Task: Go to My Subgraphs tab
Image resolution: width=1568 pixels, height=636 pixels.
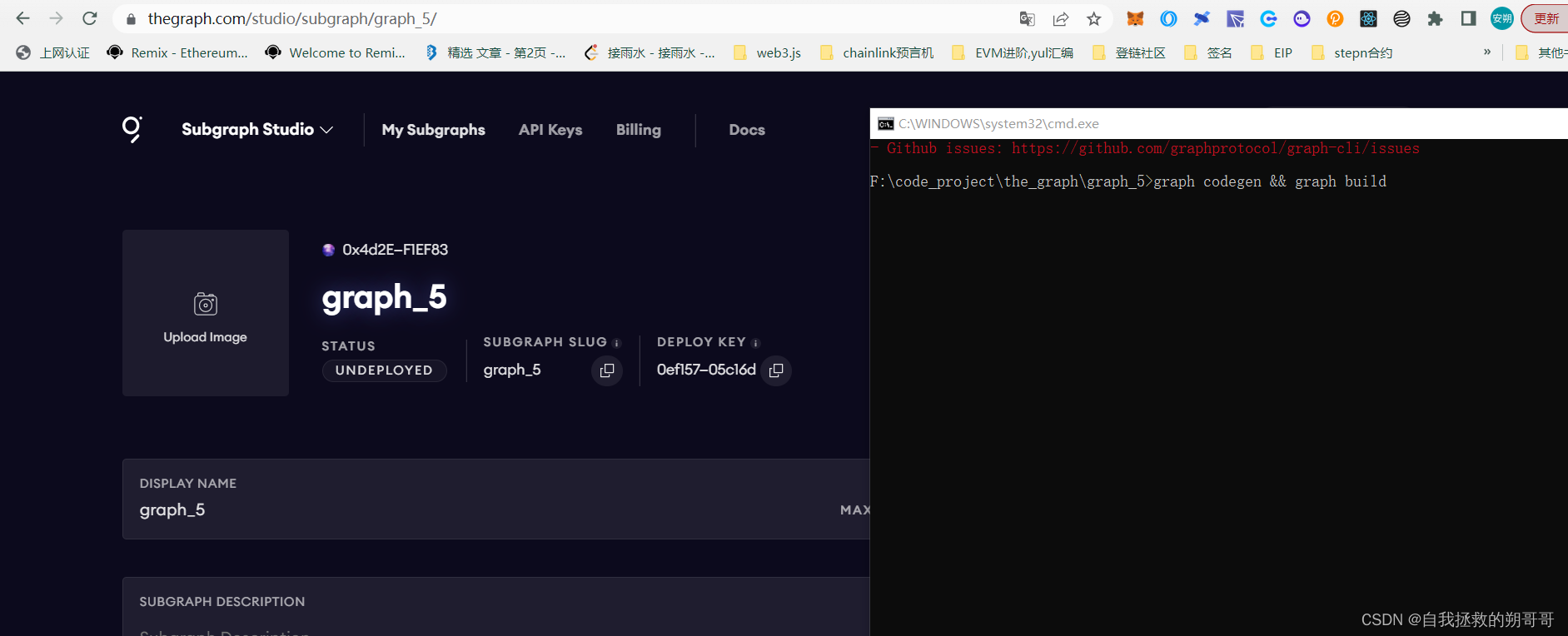Action: click(433, 129)
